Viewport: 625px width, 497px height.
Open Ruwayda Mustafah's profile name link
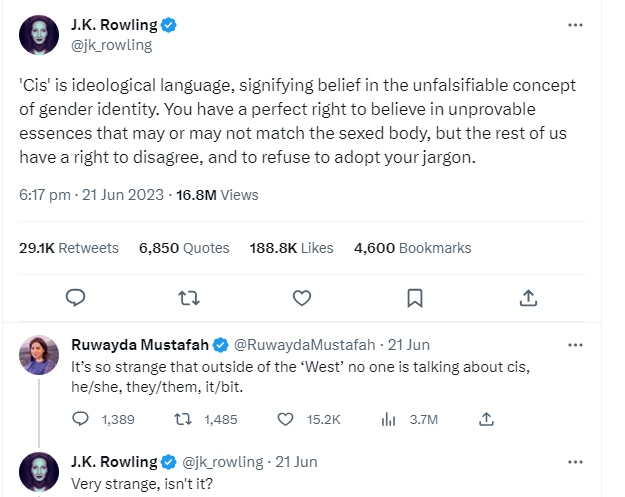(140, 345)
